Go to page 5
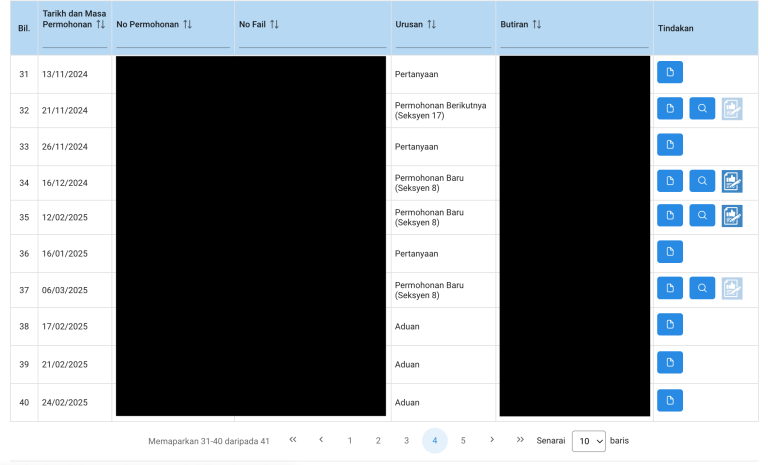 pyautogui.click(x=463, y=441)
